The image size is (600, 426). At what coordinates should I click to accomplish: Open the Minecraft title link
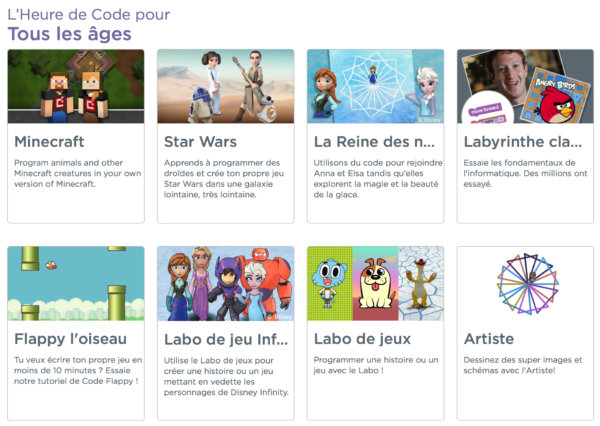point(49,142)
